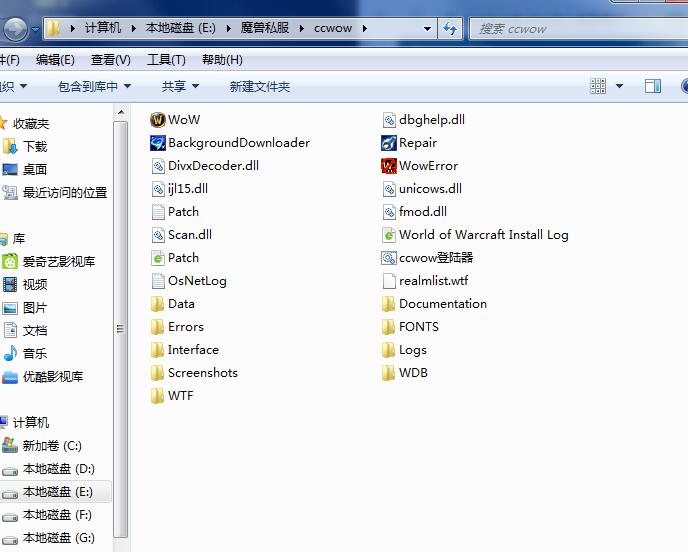
Task: Click in the 搜索 ccwow search field
Action: pos(579,29)
